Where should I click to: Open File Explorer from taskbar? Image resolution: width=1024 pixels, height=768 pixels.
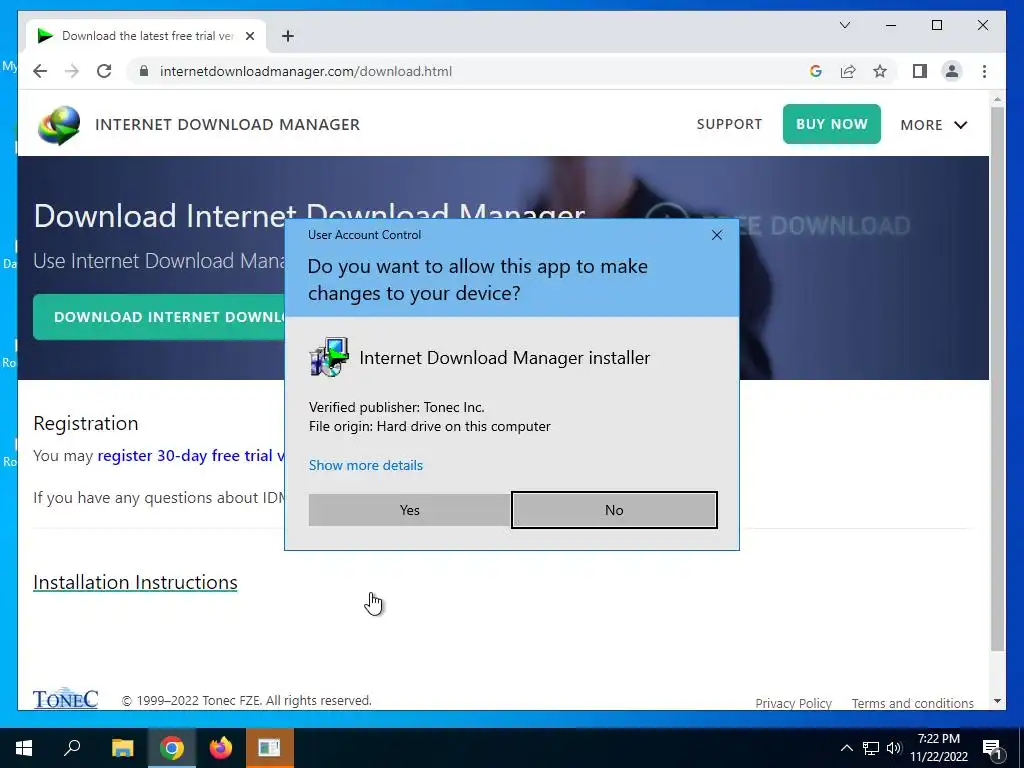122,748
